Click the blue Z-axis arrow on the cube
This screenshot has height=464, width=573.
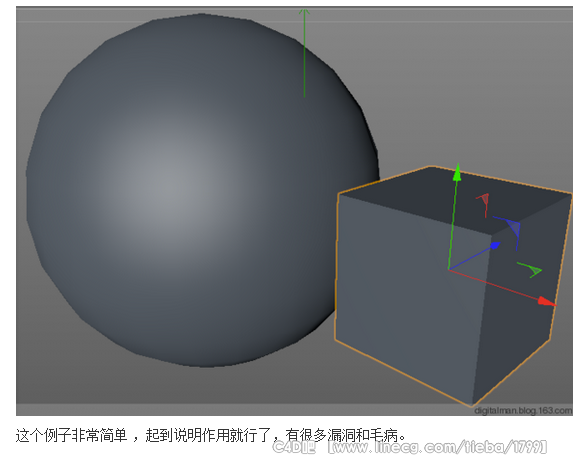[495, 246]
